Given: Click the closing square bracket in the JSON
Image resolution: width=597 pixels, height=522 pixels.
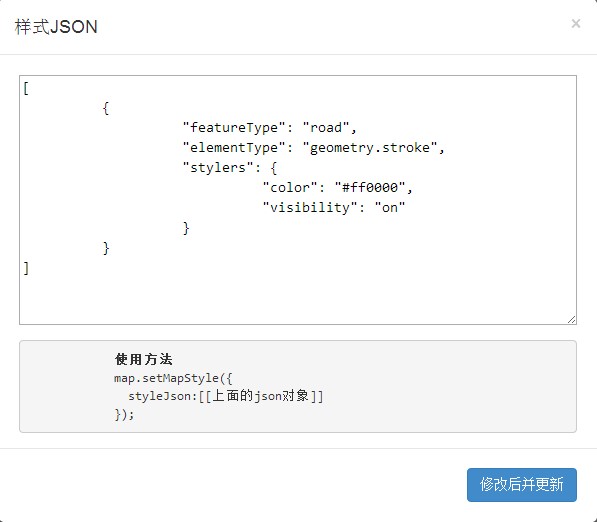Looking at the screenshot, I should (26, 268).
